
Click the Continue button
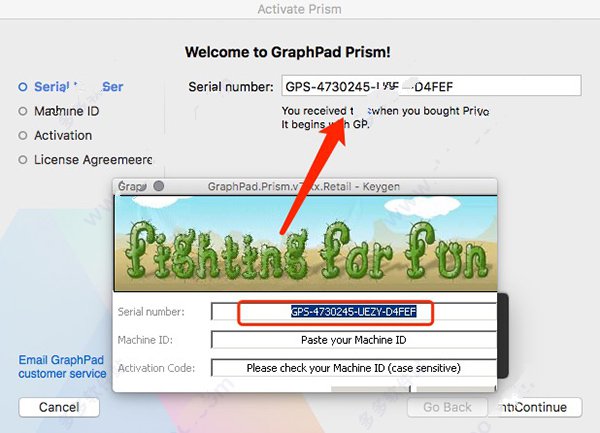click(x=535, y=407)
